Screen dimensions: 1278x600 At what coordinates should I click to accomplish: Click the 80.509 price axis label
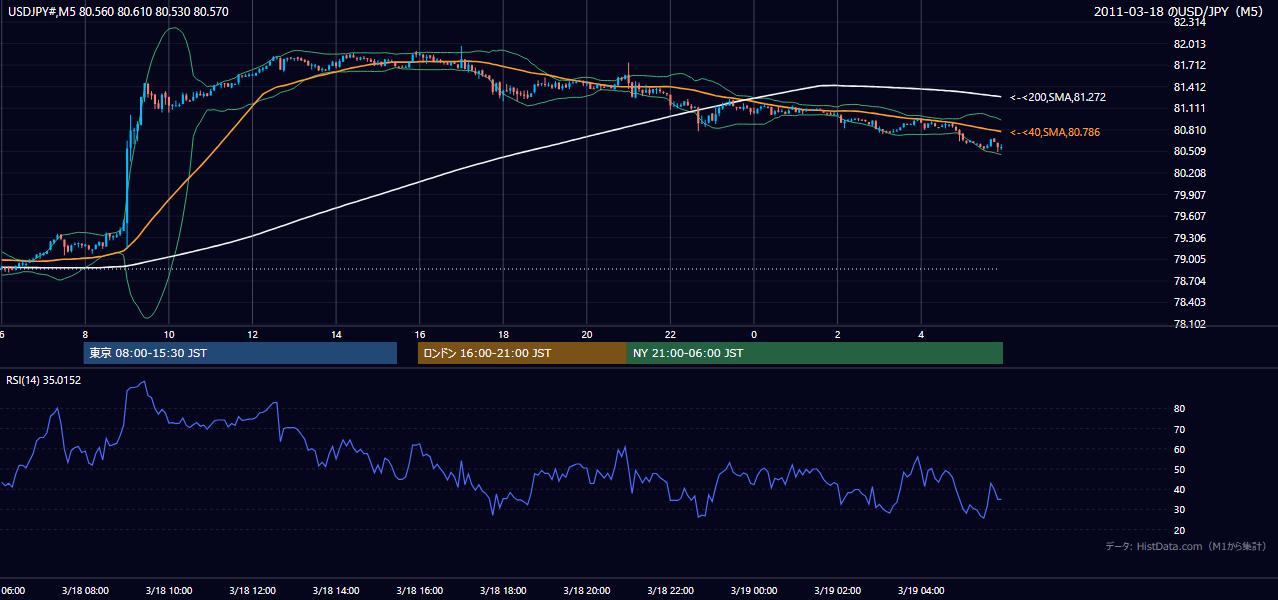click(1189, 151)
